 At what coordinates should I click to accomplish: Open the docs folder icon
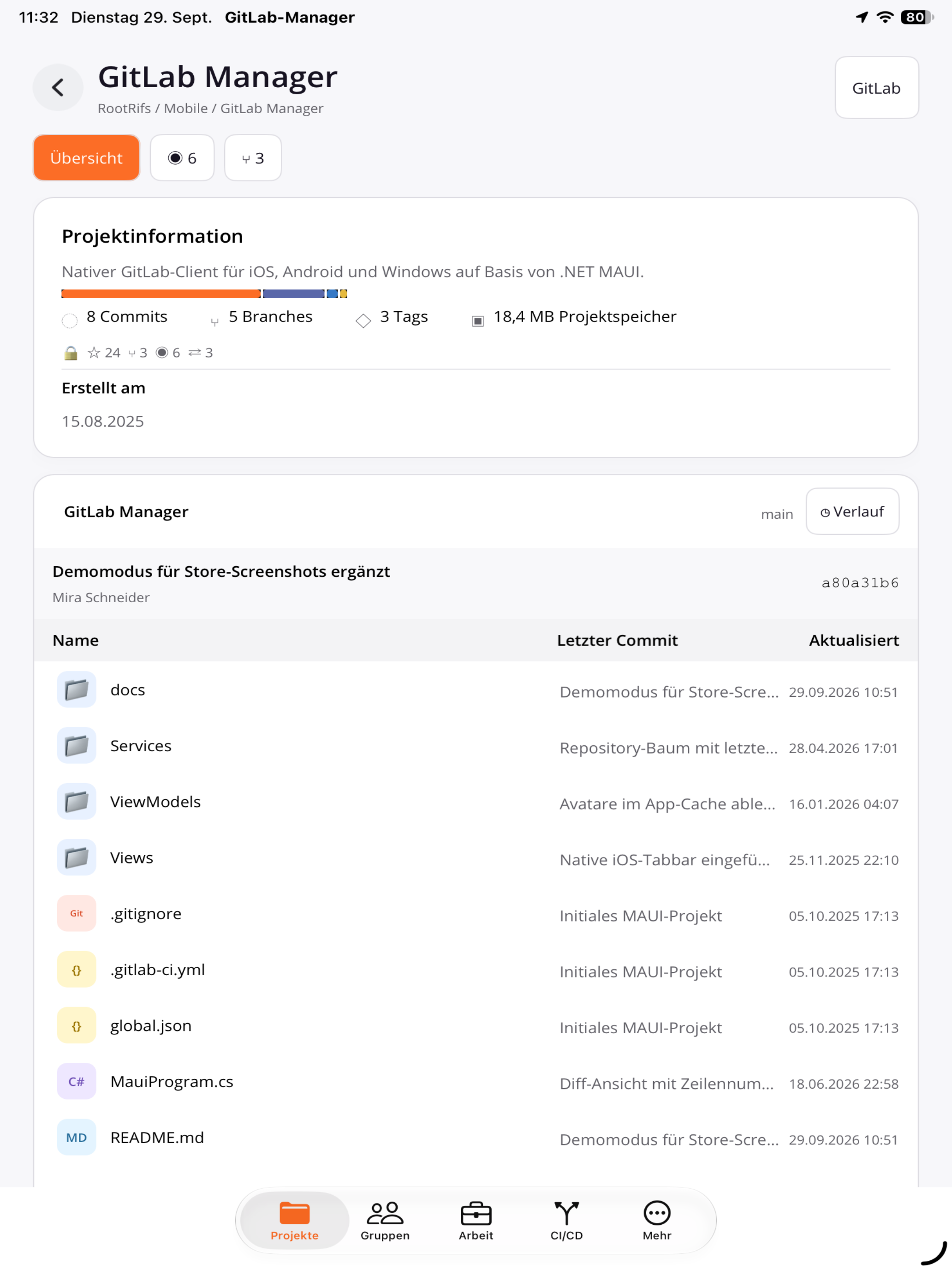point(76,689)
